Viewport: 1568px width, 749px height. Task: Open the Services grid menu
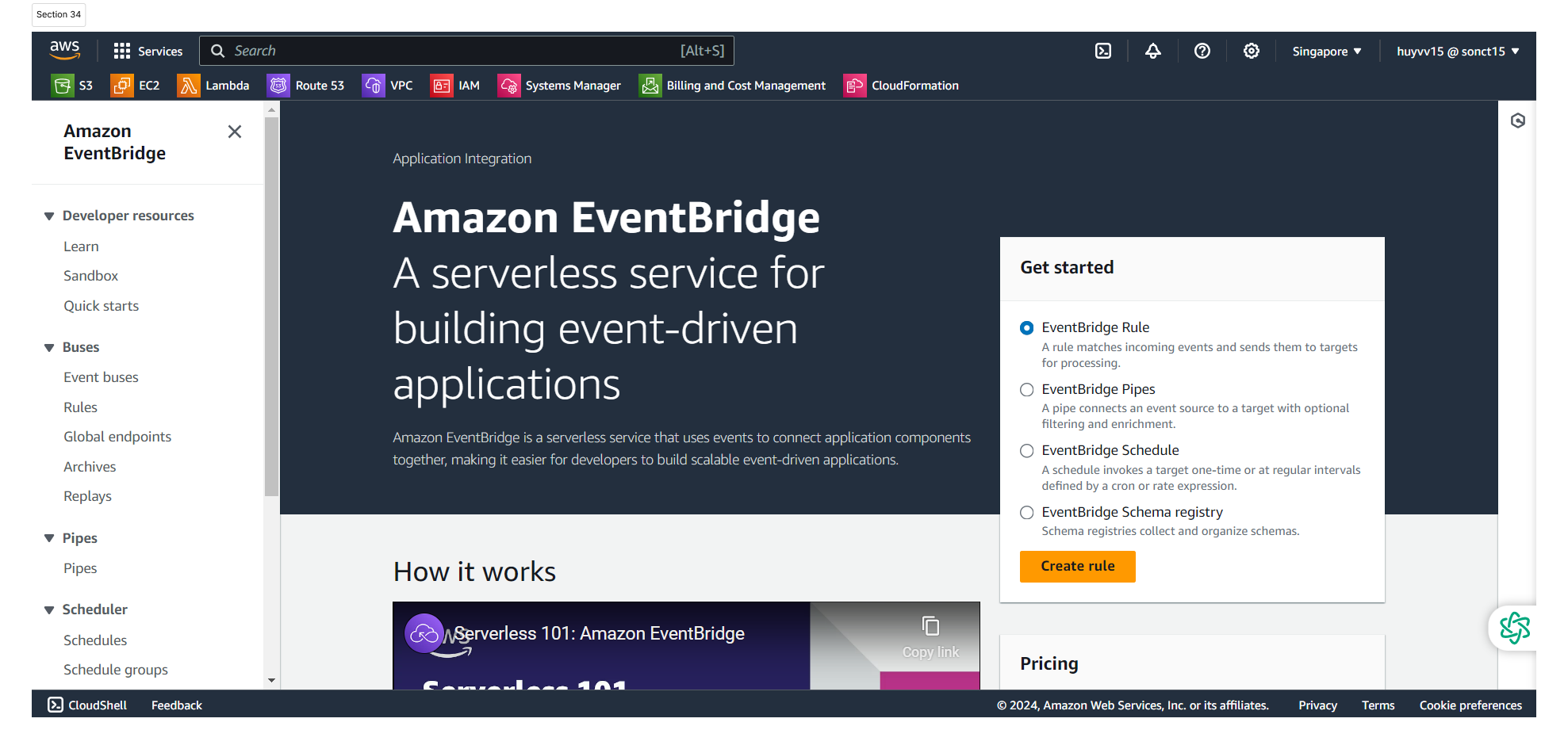(x=148, y=51)
